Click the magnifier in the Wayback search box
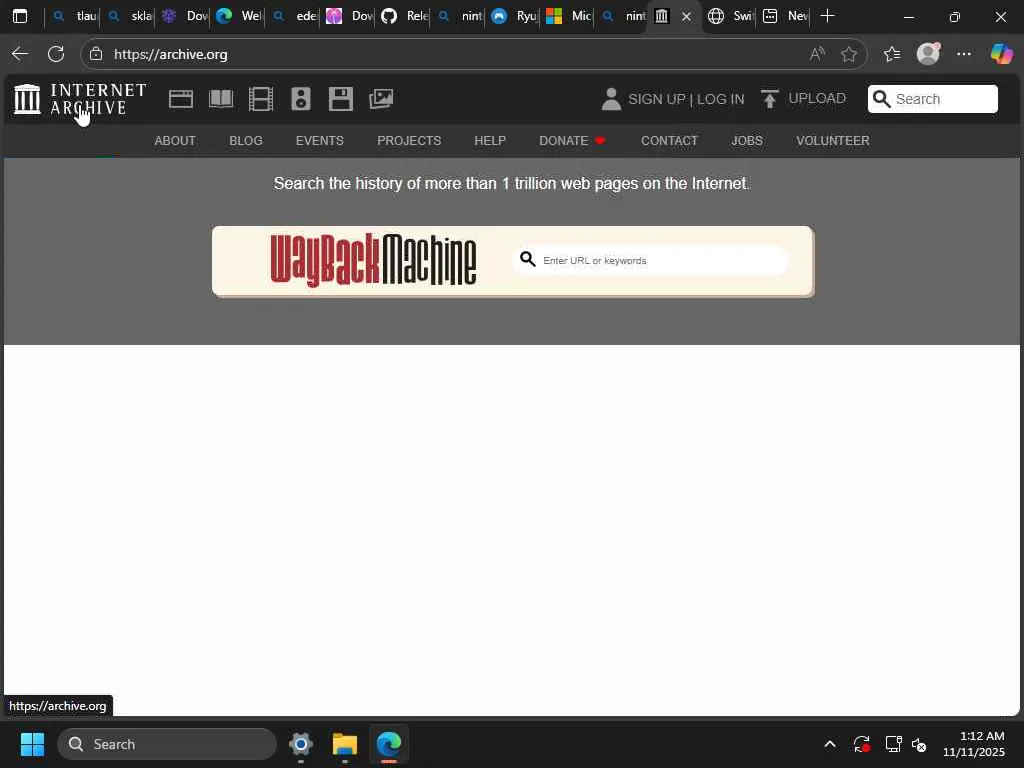 tap(528, 259)
